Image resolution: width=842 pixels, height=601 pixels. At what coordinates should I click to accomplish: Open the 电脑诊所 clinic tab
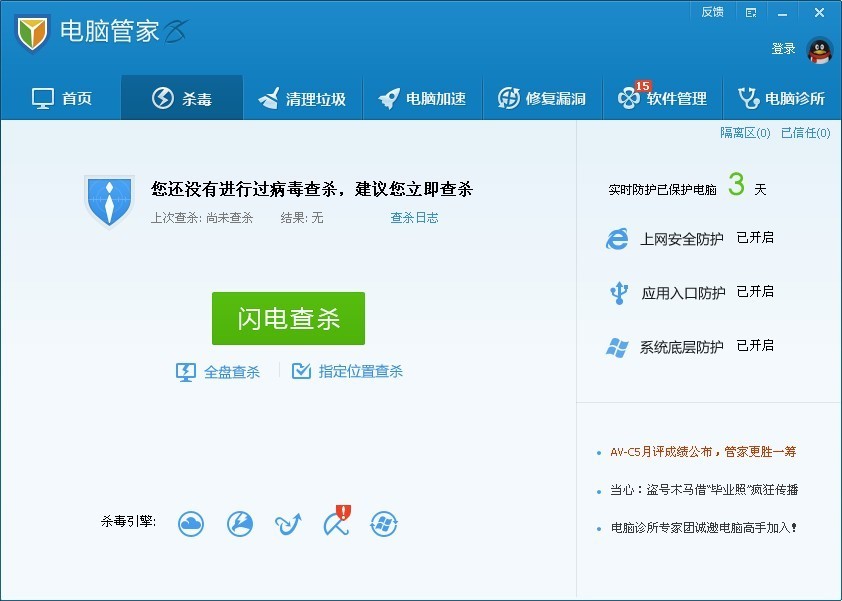pos(782,98)
